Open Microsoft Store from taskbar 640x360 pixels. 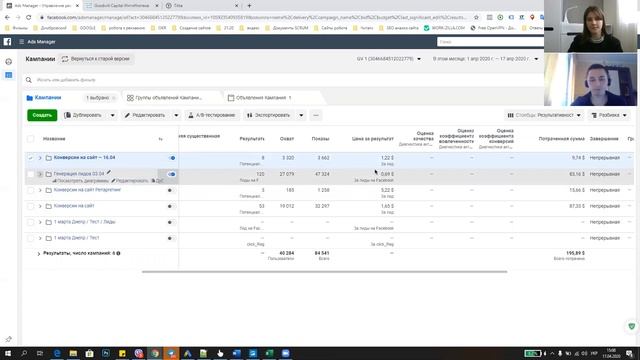(89, 353)
